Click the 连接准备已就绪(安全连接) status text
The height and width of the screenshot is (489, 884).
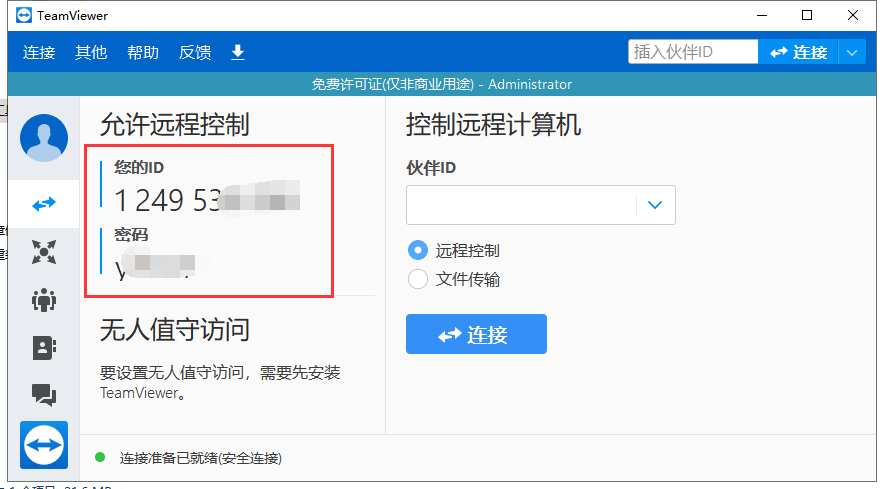pyautogui.click(x=201, y=458)
